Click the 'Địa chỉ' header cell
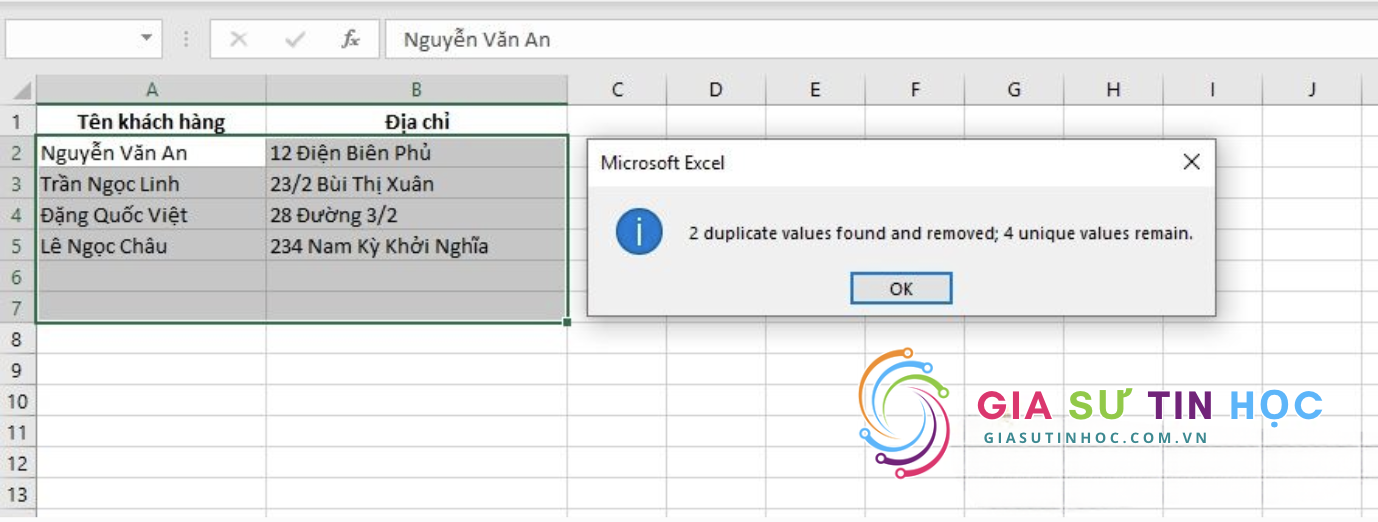 click(417, 122)
